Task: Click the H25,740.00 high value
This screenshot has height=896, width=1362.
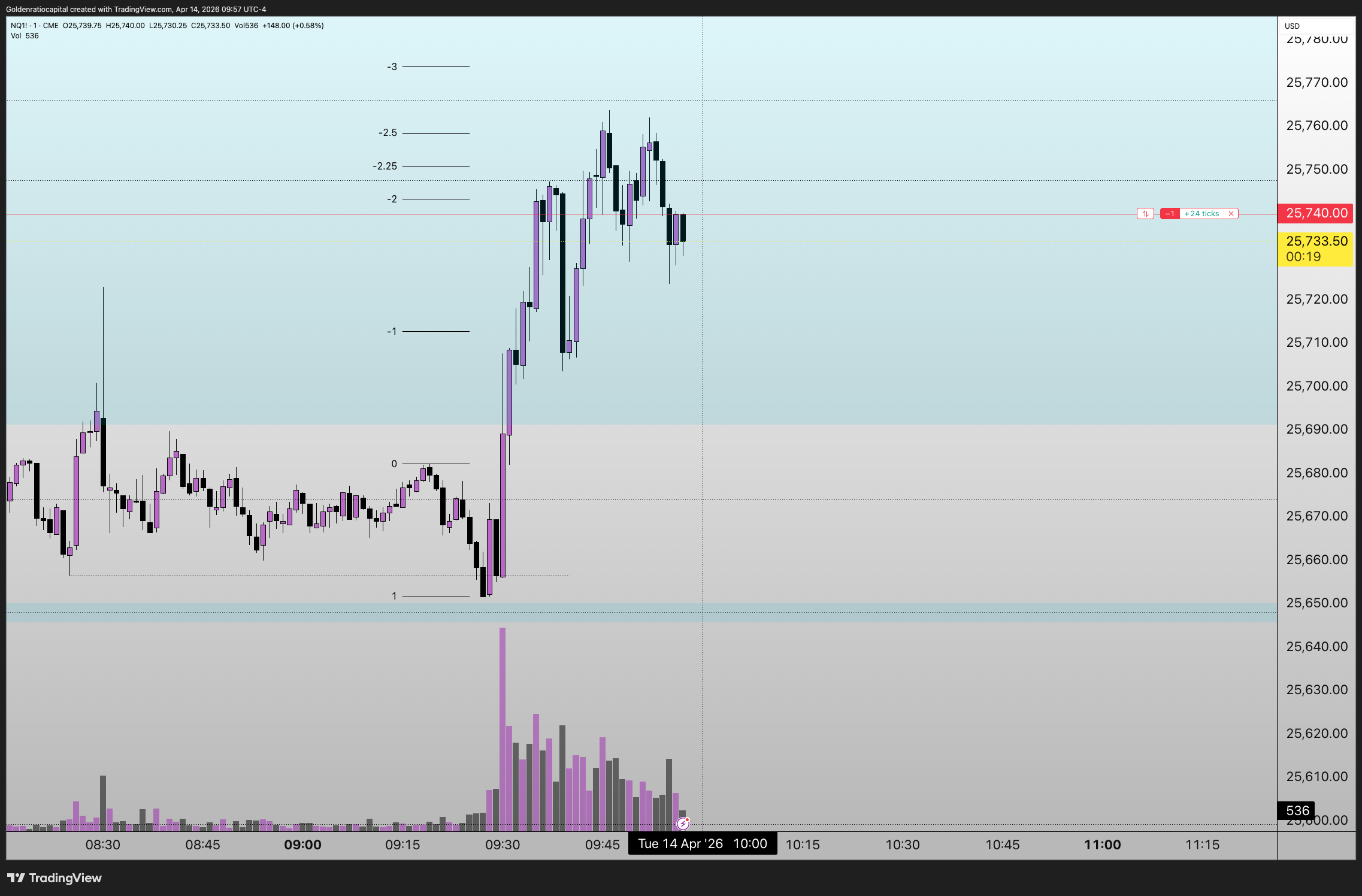Action: (125, 26)
